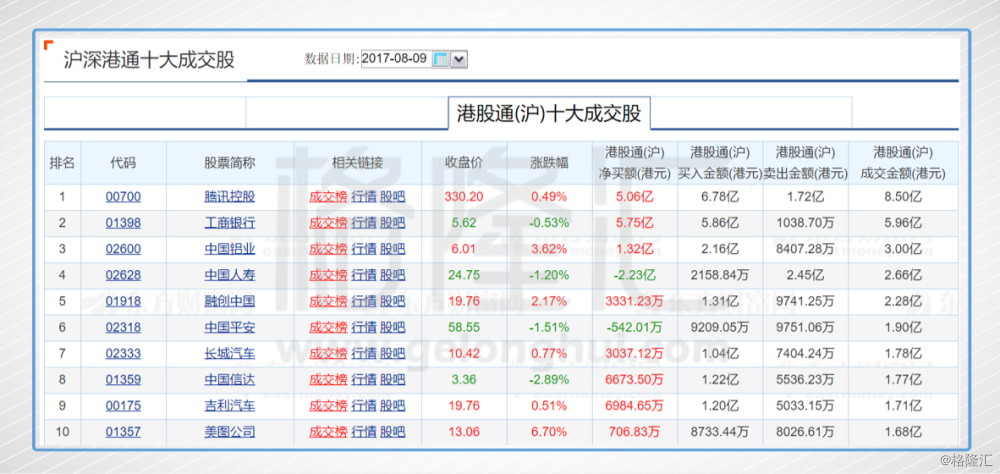Viewport: 1000px width, 474px height.
Task: Click 行情 link in 美图公司 row
Action: click(364, 433)
